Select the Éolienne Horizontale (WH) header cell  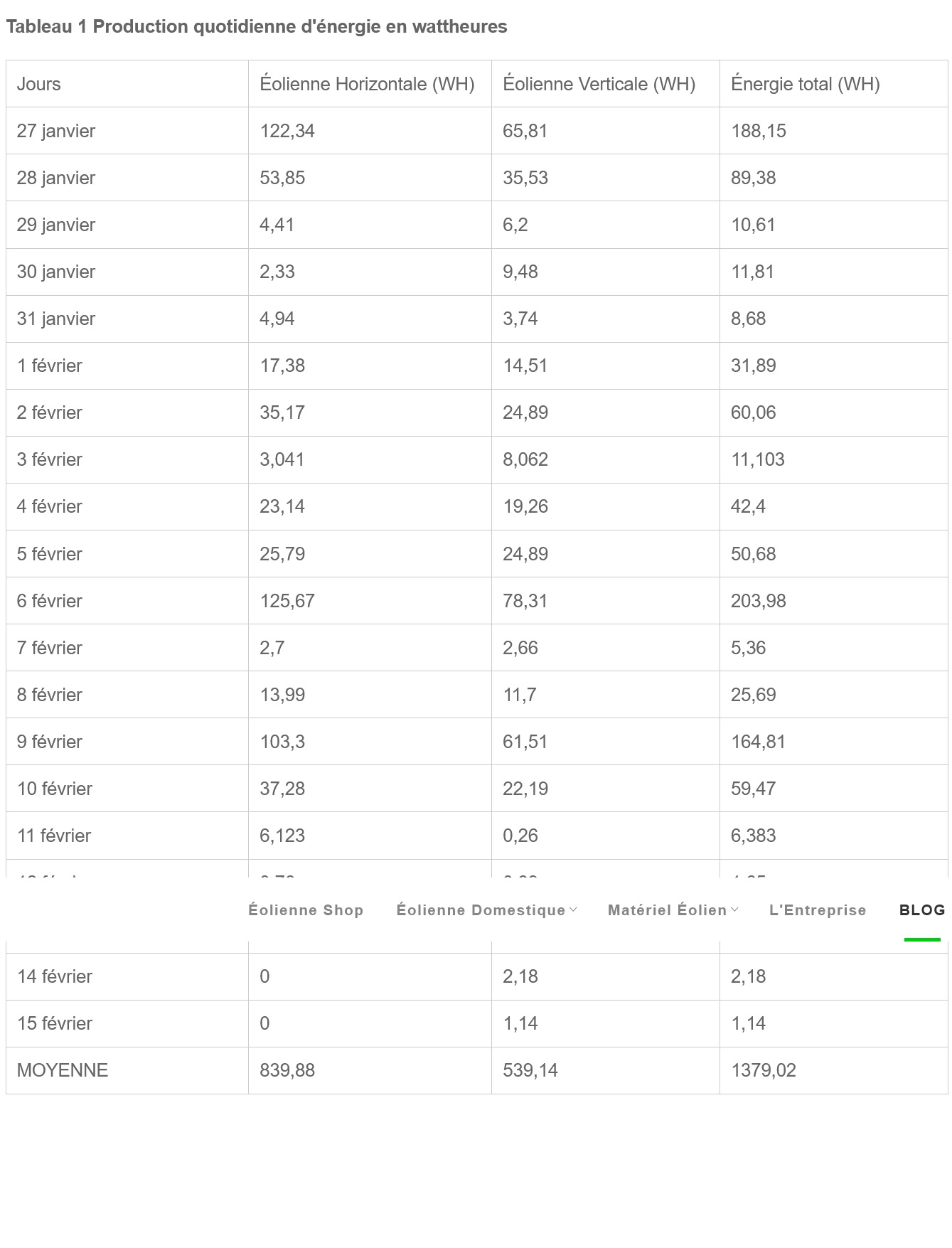(x=370, y=84)
